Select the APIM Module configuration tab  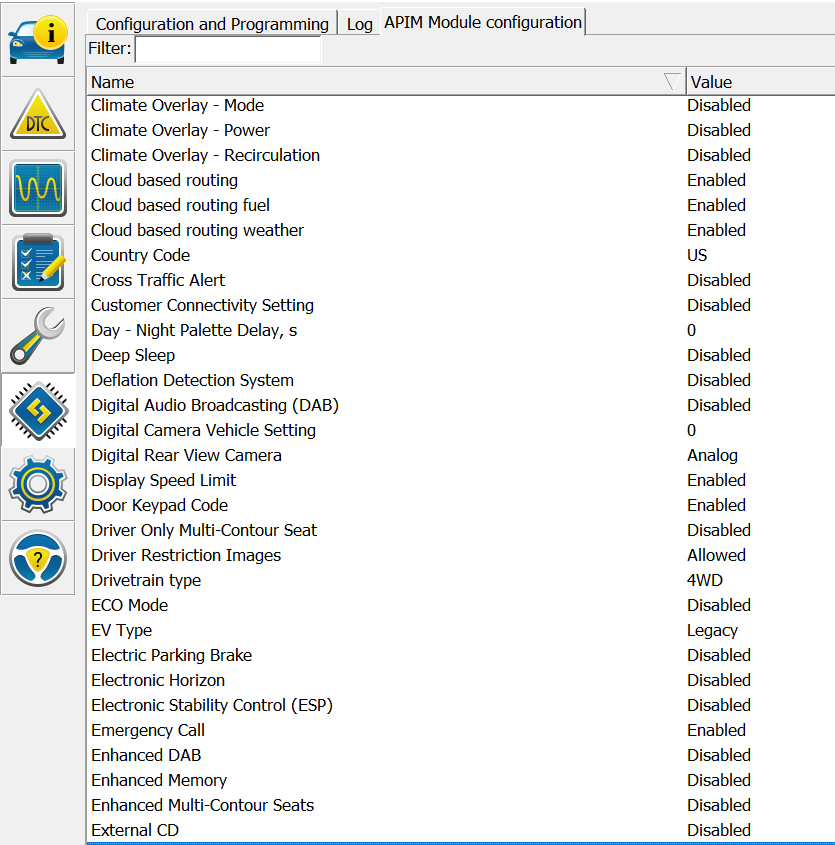point(482,22)
